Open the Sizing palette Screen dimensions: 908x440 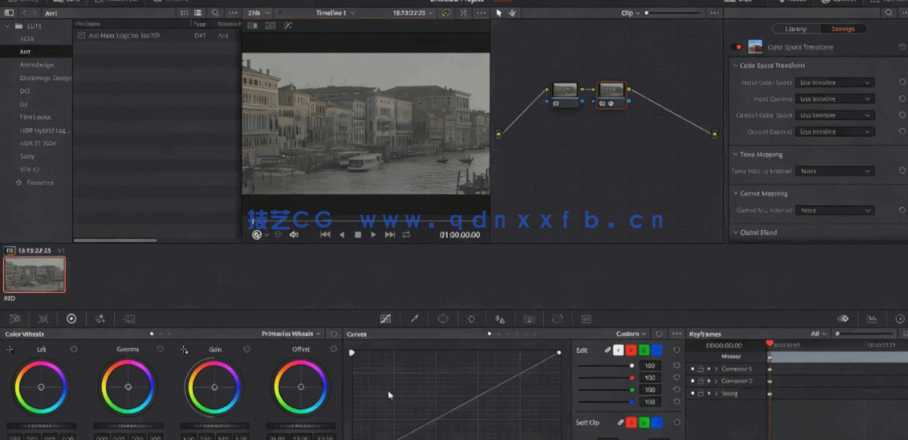[557, 318]
